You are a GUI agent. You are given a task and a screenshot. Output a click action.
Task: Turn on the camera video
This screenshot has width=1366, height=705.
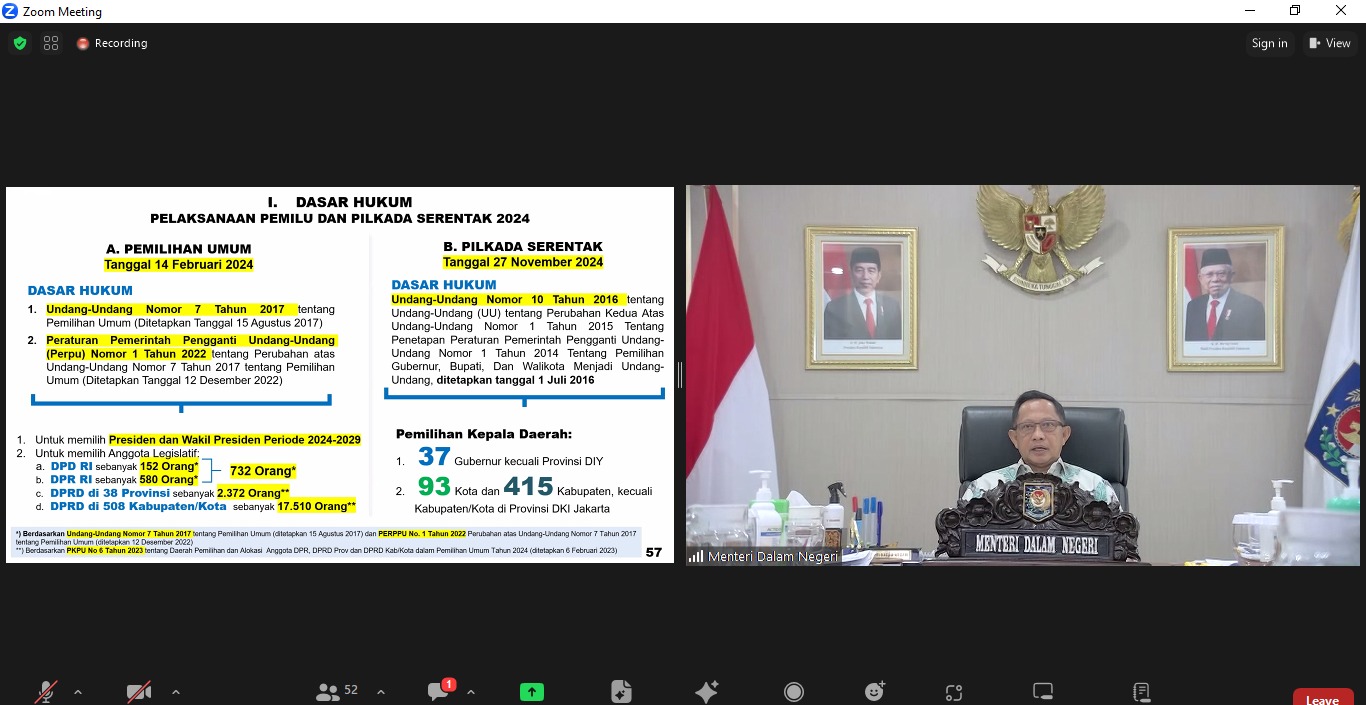tap(139, 691)
